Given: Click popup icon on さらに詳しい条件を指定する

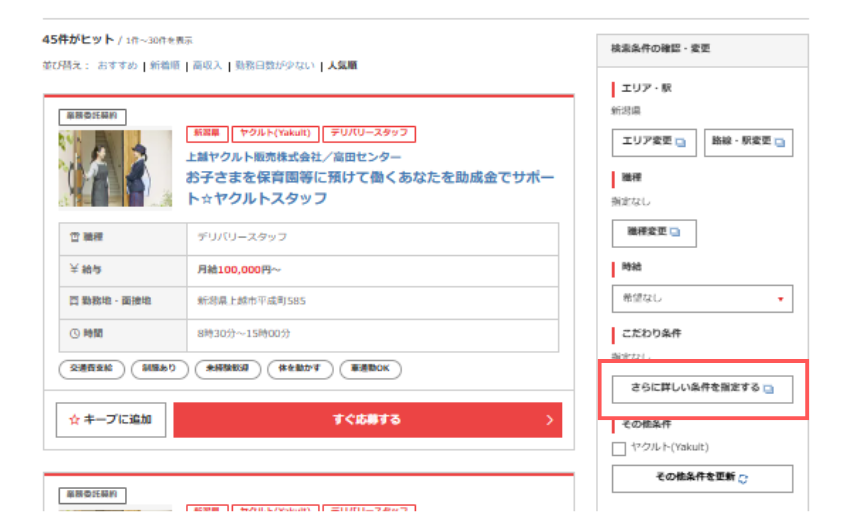Looking at the screenshot, I should pos(767,389).
